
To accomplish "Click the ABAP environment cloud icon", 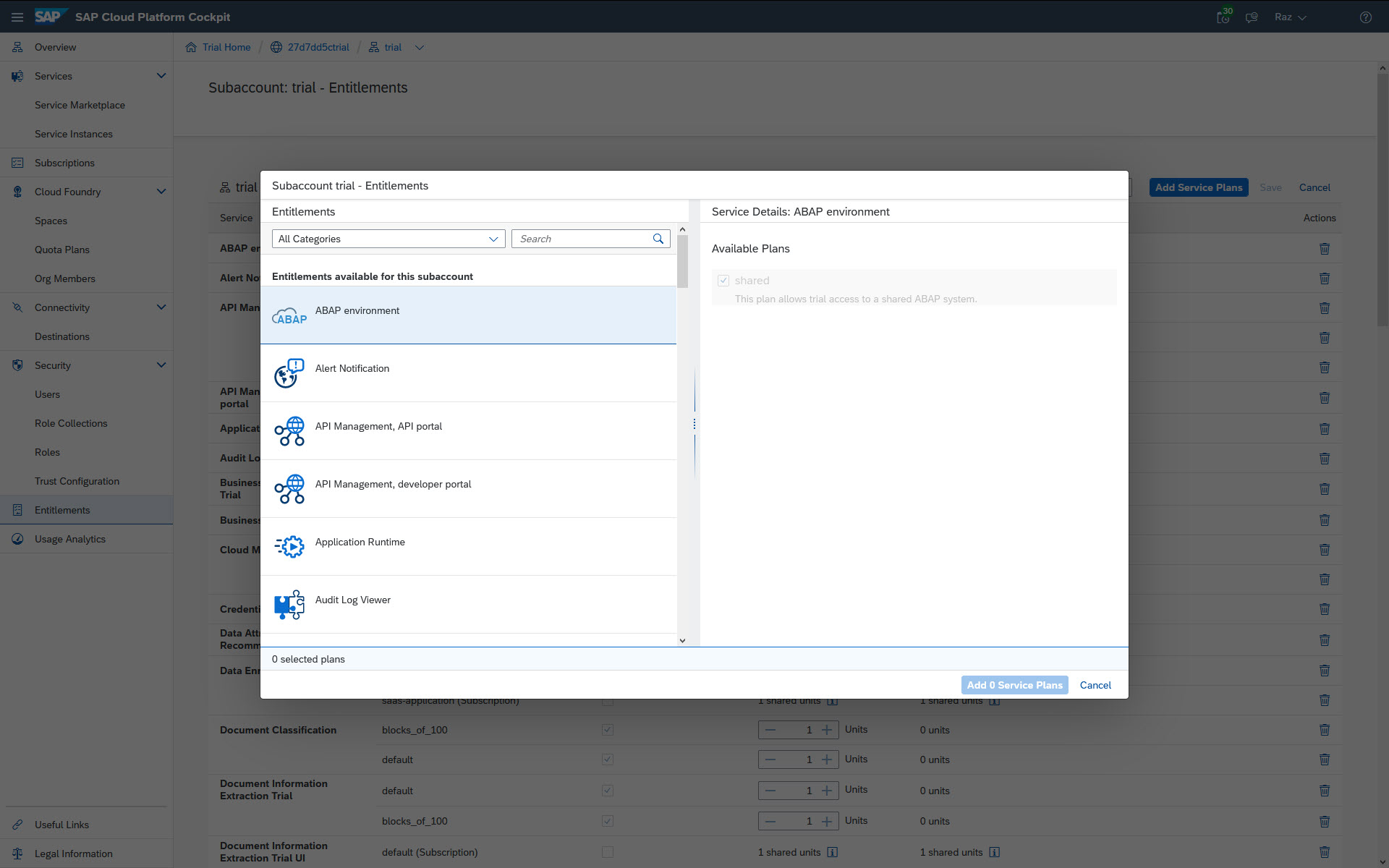I will click(x=289, y=316).
